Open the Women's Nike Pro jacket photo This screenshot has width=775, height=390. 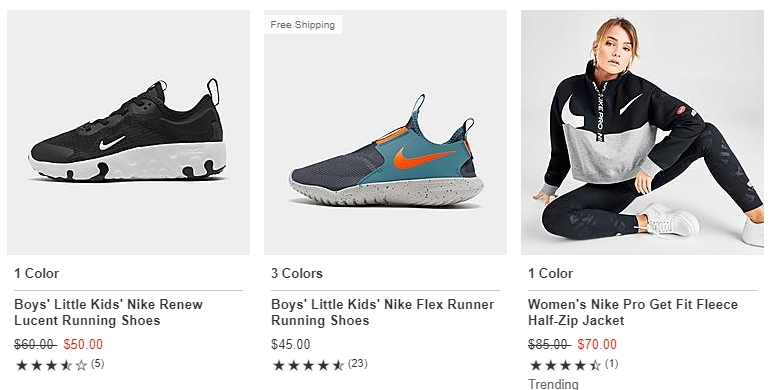click(x=643, y=132)
